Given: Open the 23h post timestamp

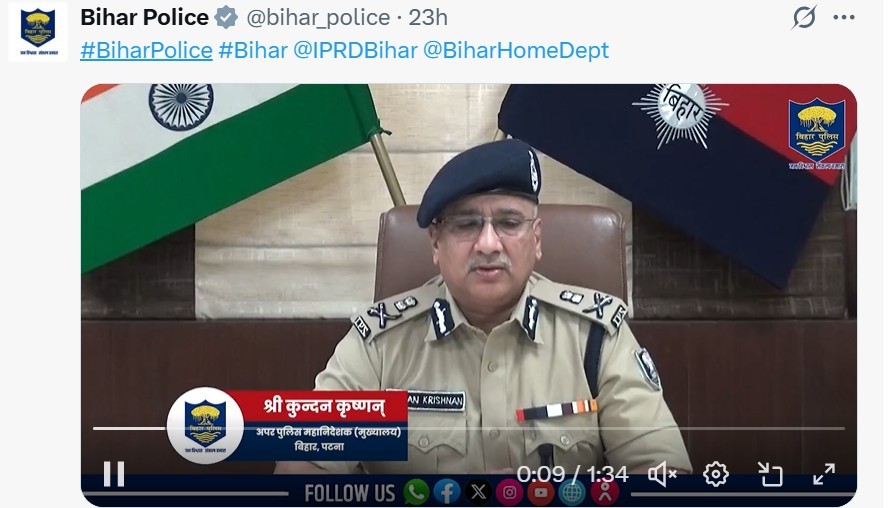Looking at the screenshot, I should click(x=428, y=18).
